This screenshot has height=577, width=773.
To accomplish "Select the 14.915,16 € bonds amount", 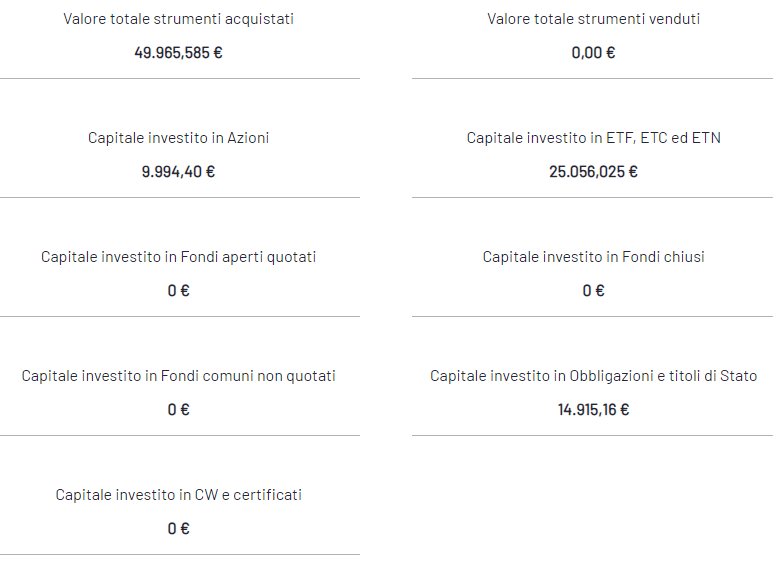I will click(594, 409).
